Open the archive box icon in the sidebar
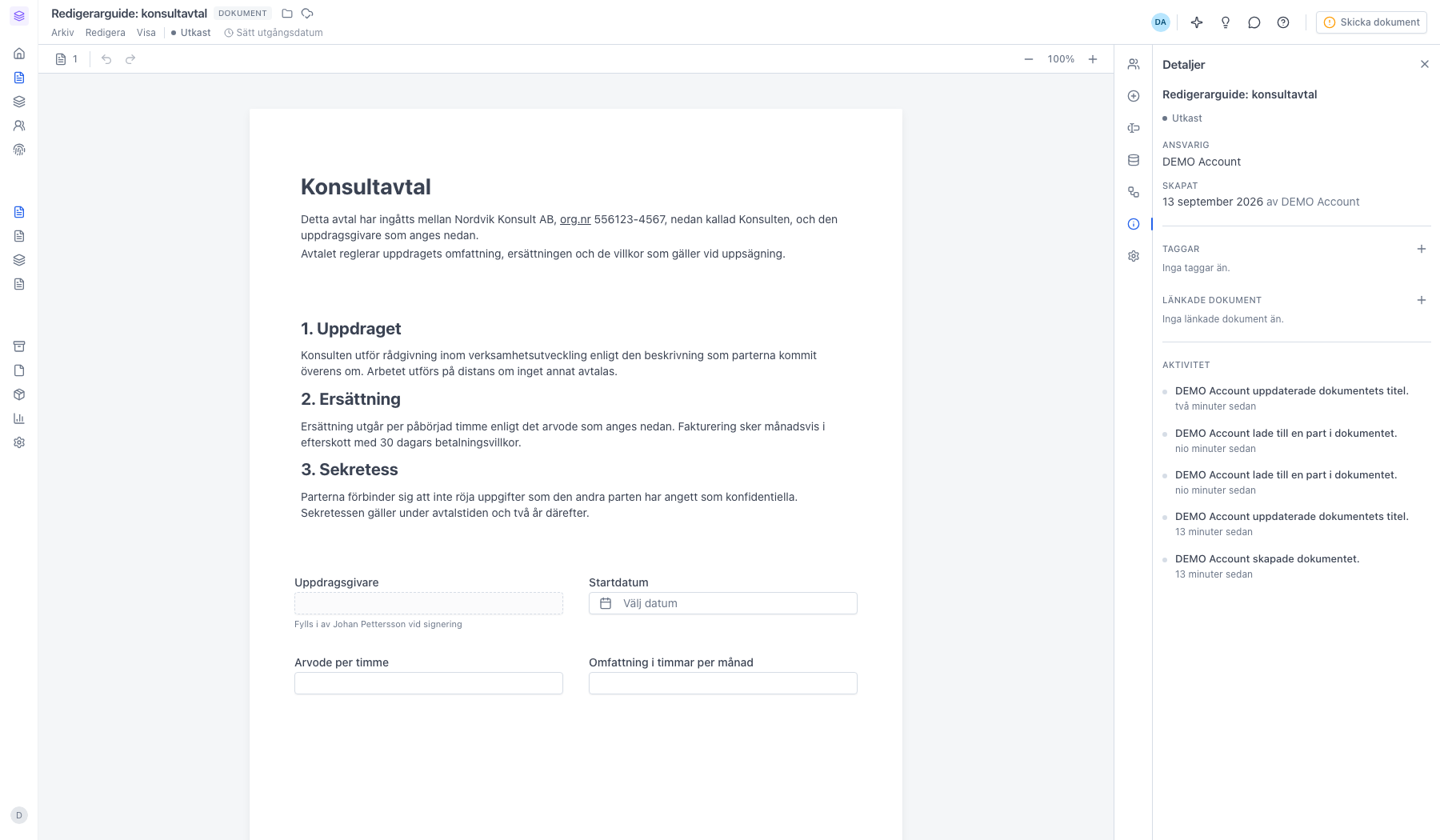This screenshot has height=840, width=1440. coord(19,346)
